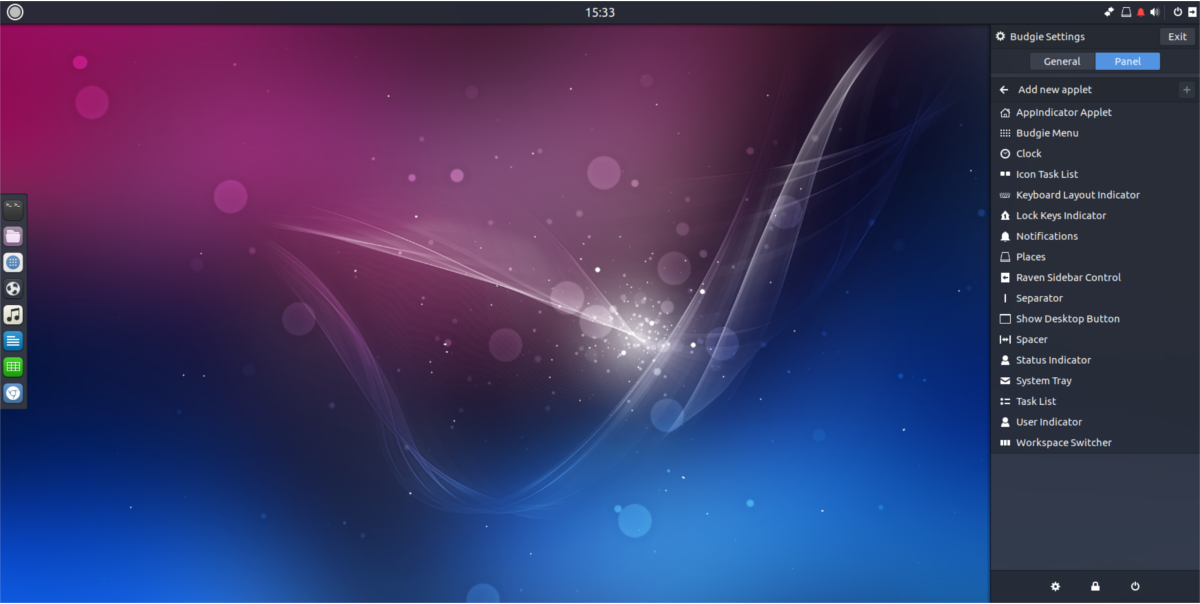Image resolution: width=1200 pixels, height=604 pixels.
Task: Open the Places drive icon in the top panel
Action: click(x=1125, y=12)
